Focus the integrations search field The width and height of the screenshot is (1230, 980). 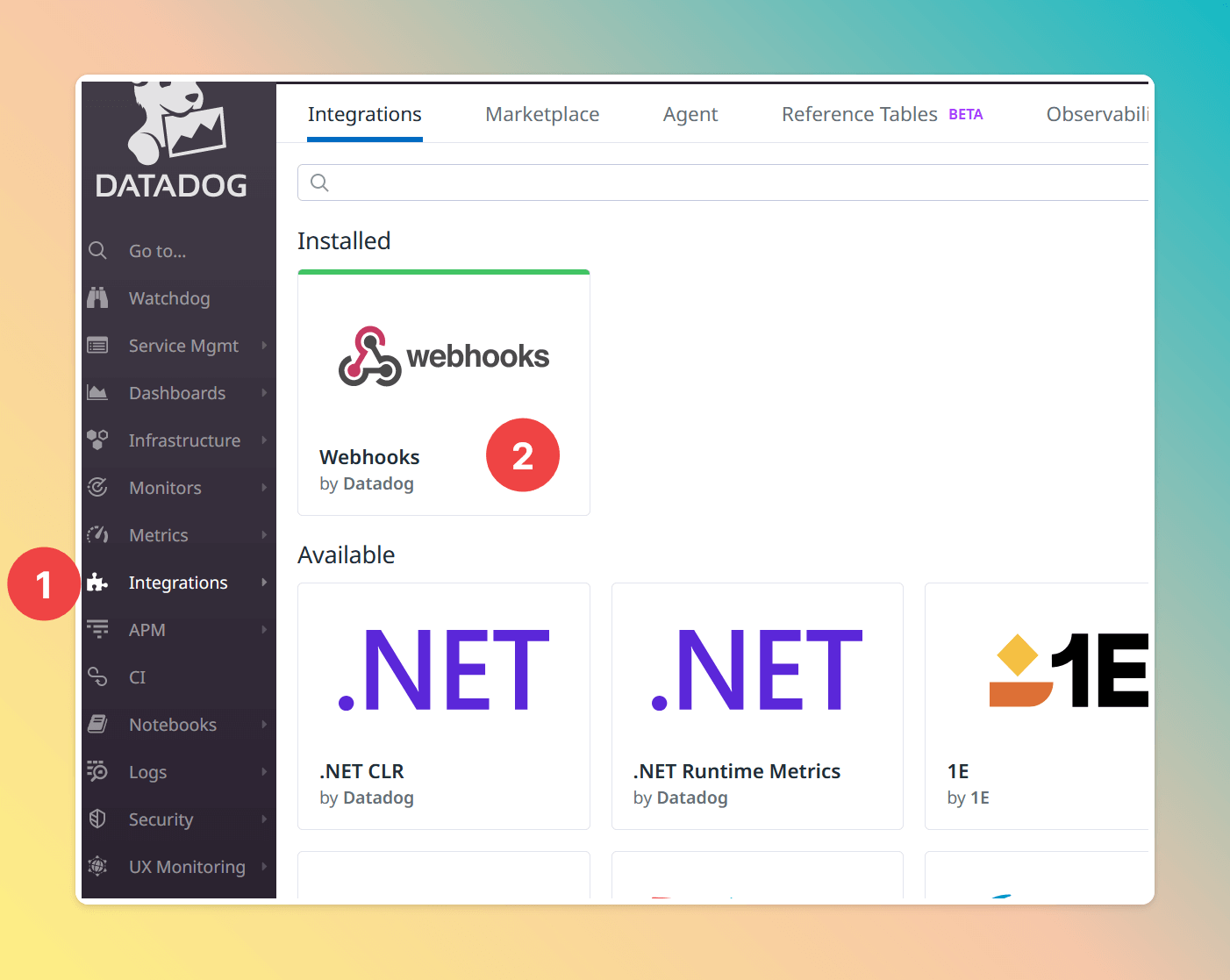coord(723,182)
